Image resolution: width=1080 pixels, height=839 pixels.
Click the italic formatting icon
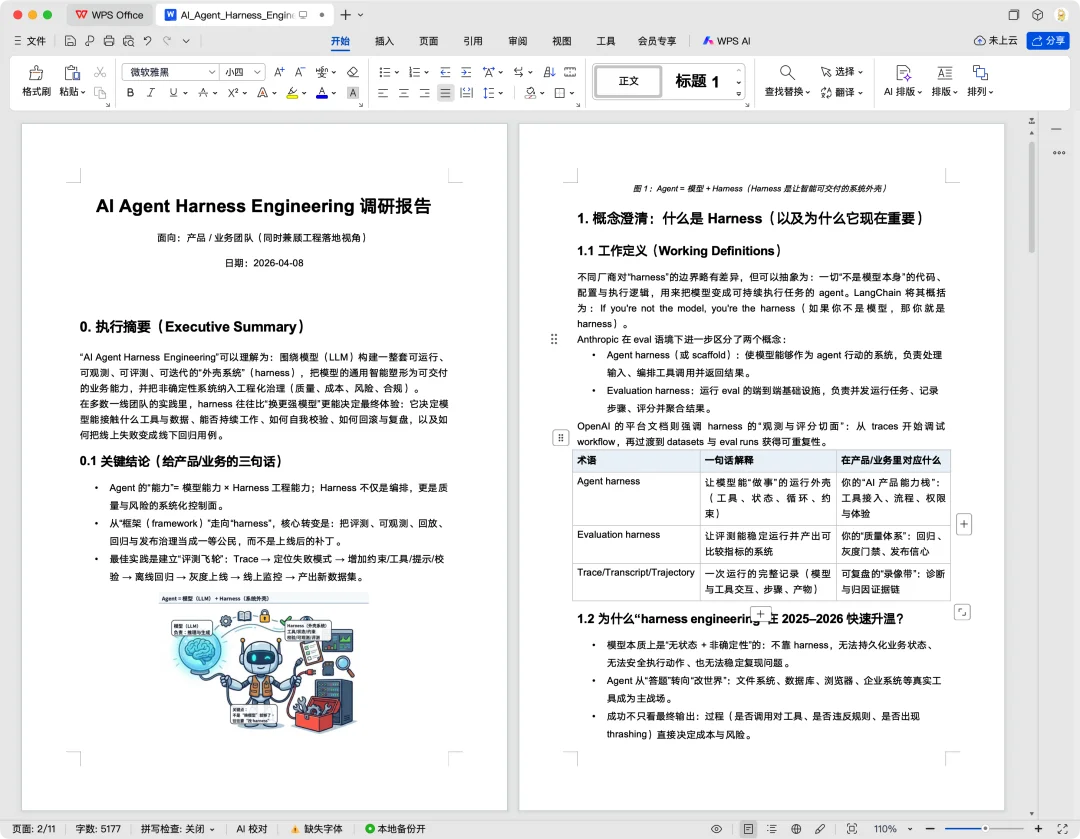click(x=150, y=92)
